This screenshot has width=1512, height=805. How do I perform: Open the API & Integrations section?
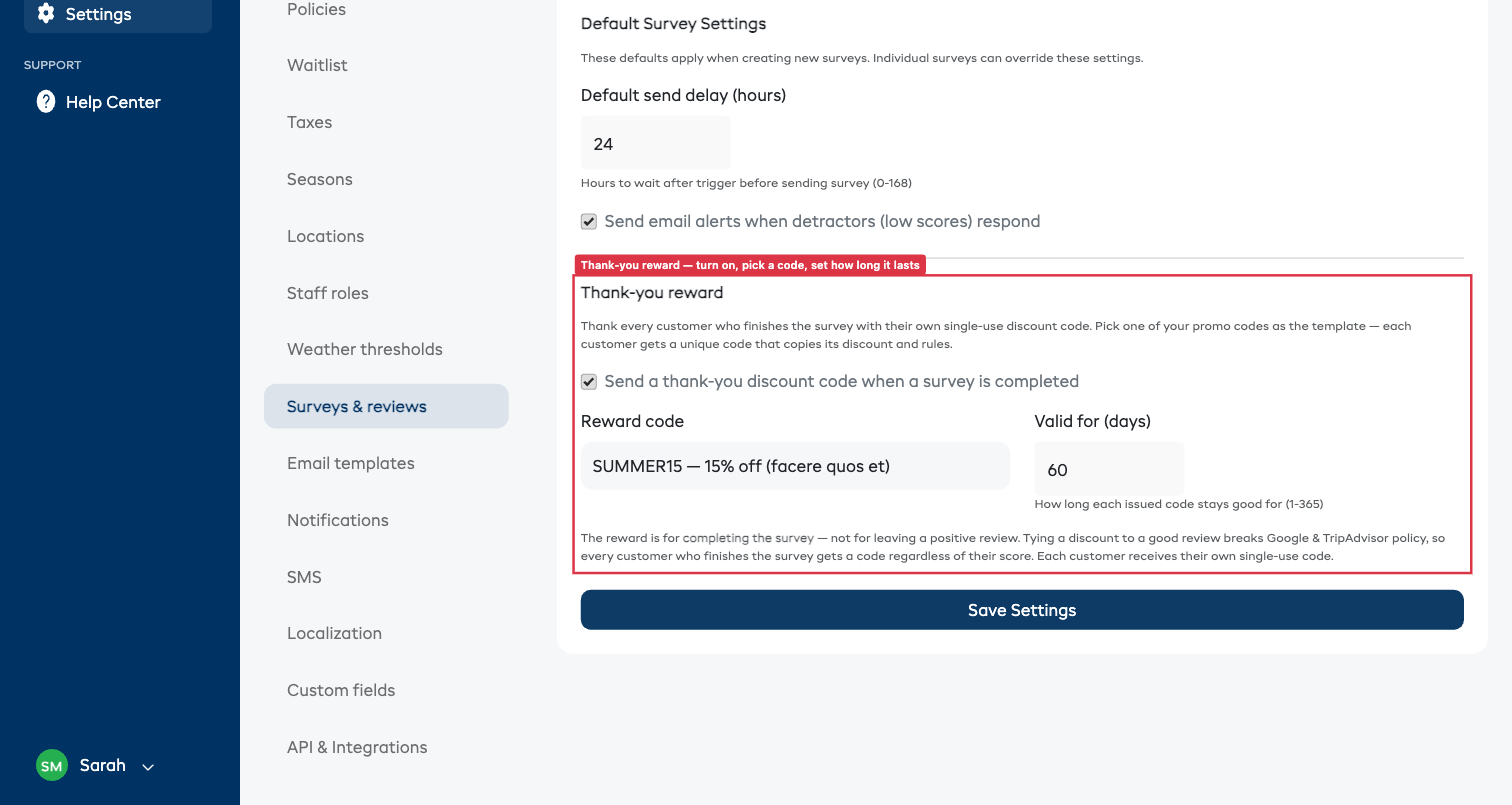pyautogui.click(x=357, y=748)
